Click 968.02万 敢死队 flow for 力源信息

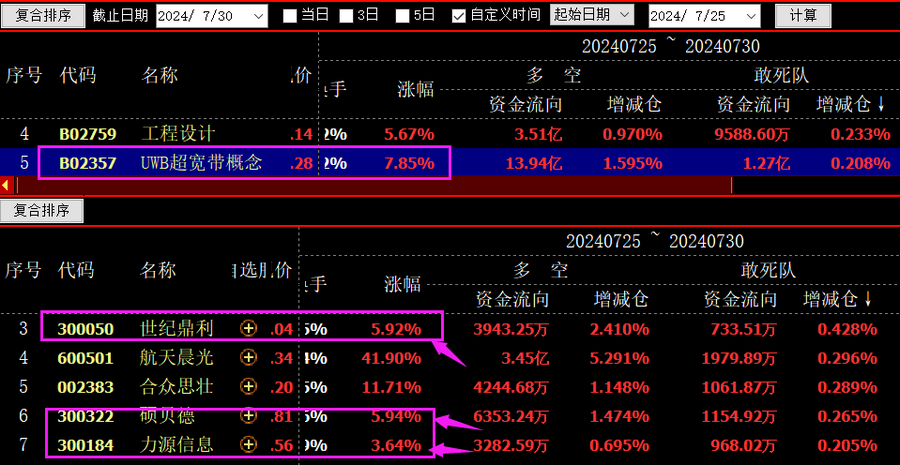click(744, 444)
